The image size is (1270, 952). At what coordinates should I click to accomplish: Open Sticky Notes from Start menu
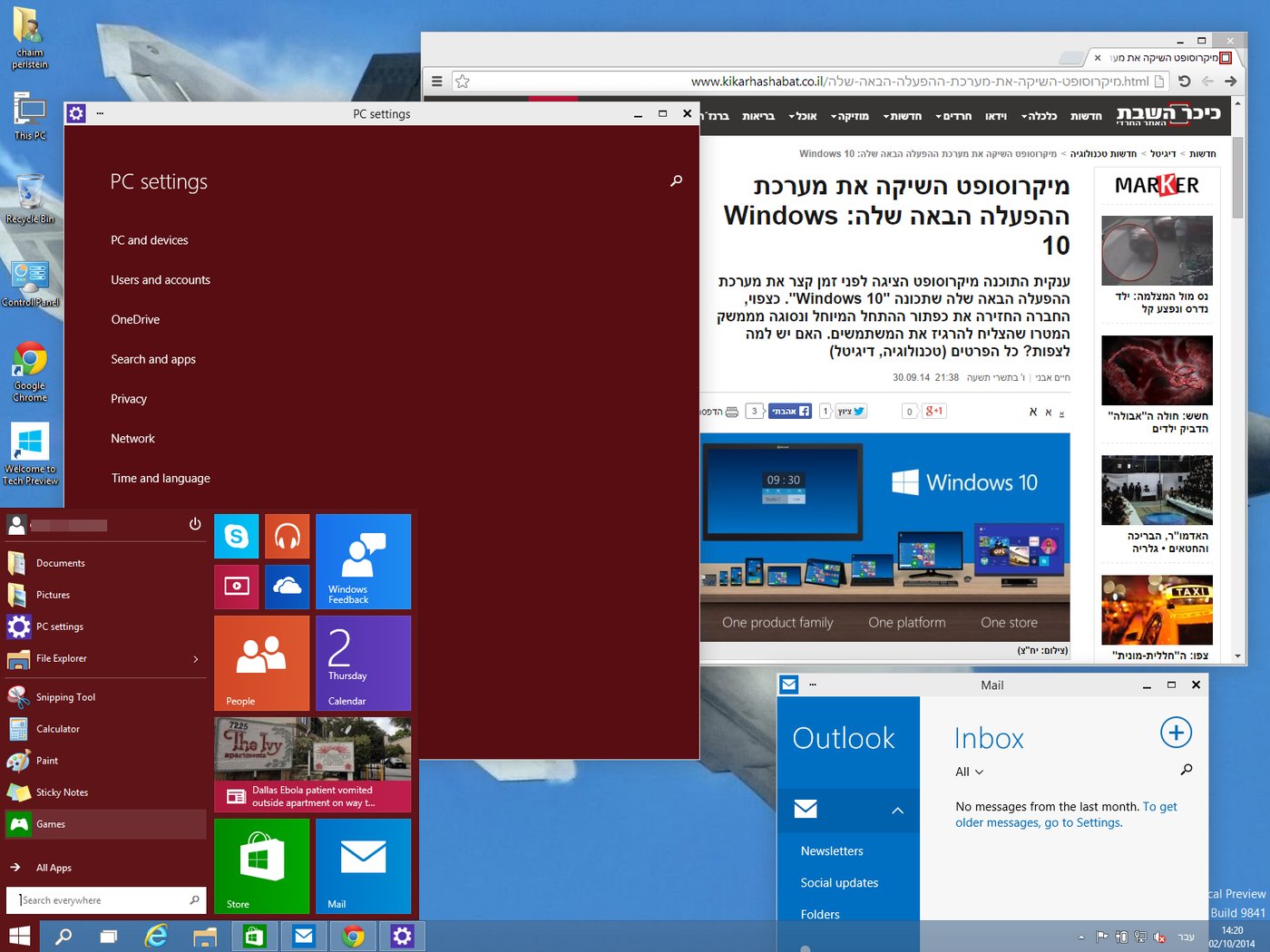pyautogui.click(x=105, y=792)
